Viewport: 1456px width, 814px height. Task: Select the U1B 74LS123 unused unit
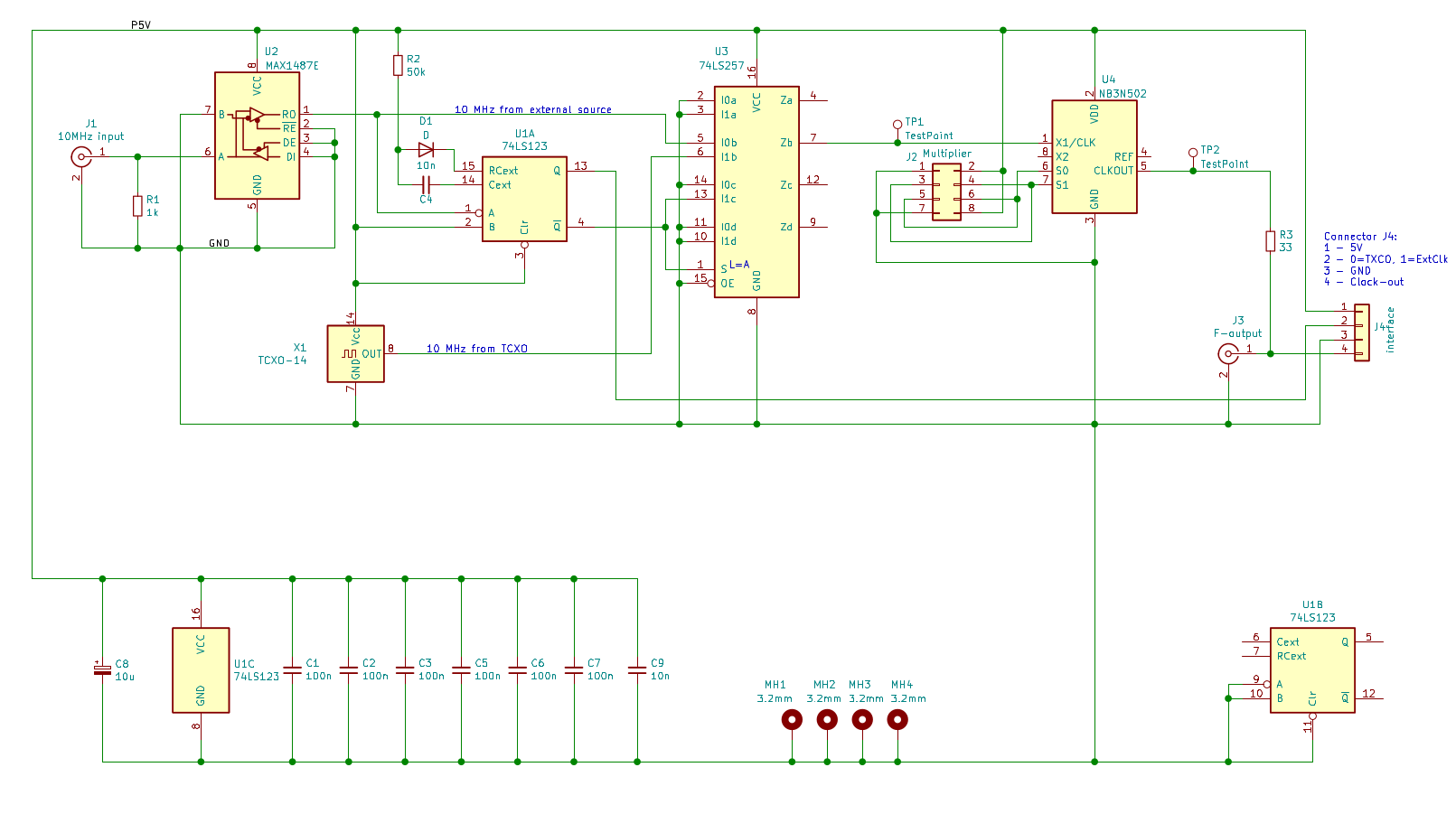pos(1311,670)
